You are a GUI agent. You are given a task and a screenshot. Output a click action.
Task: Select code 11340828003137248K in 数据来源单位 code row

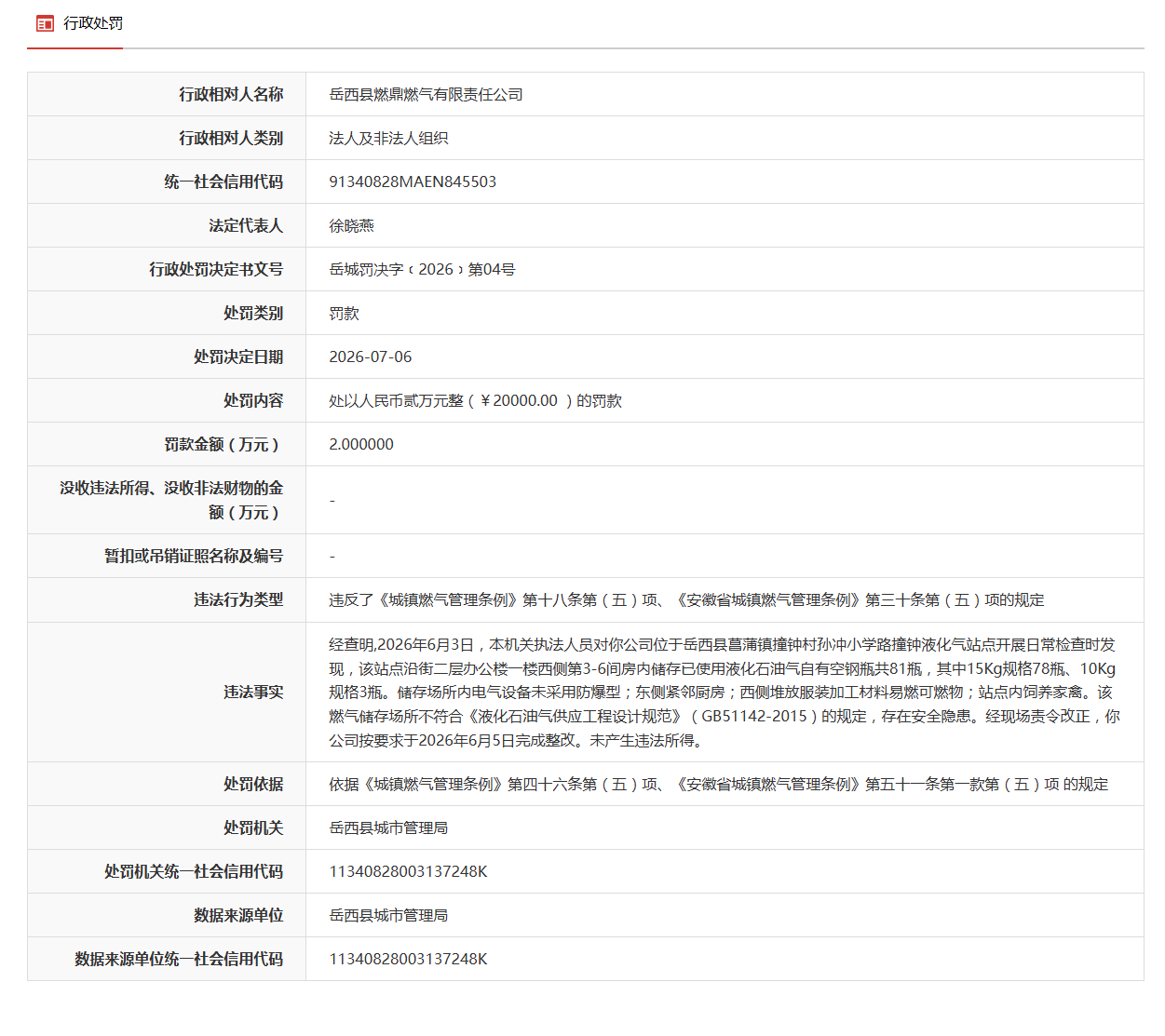pos(408,960)
